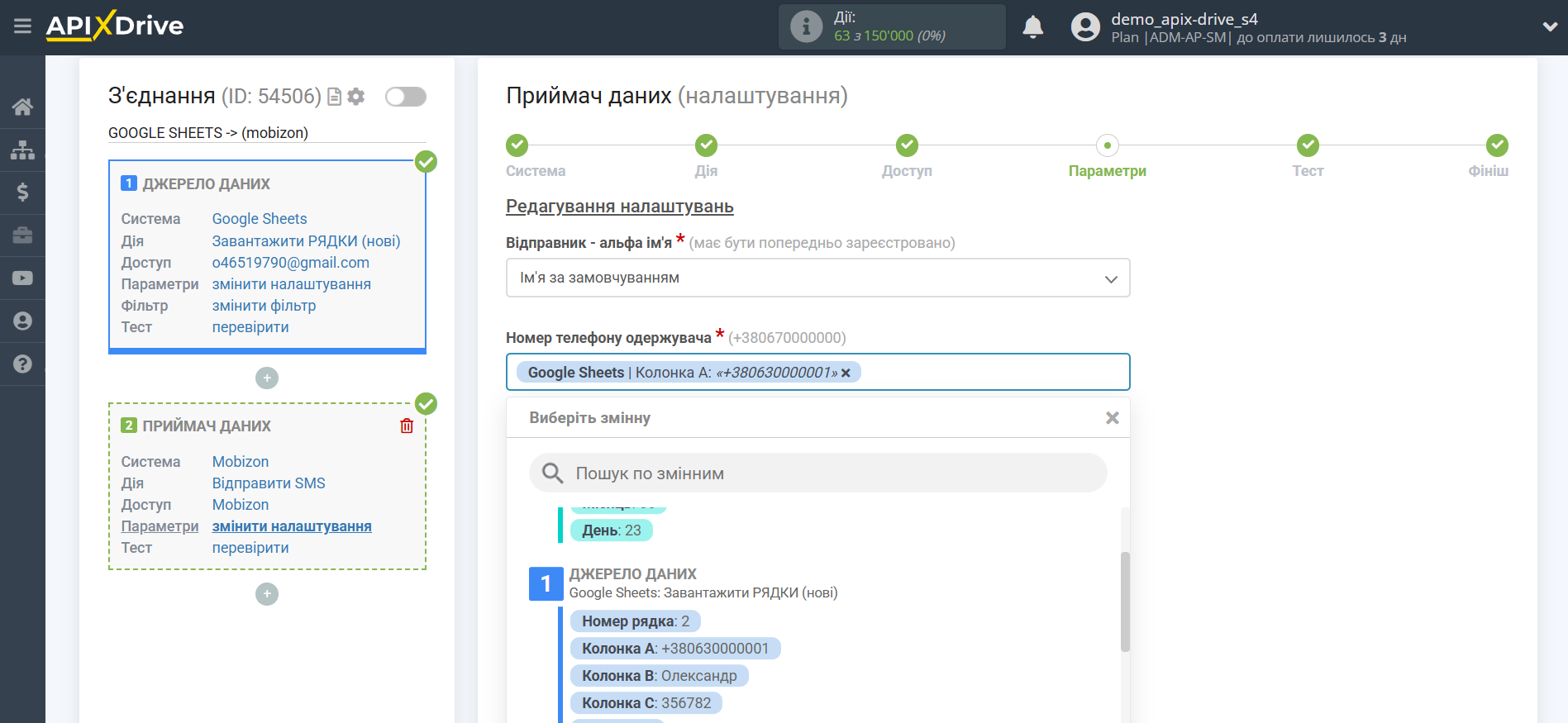Click source перевірити test link
The image size is (1568, 723).
250,327
